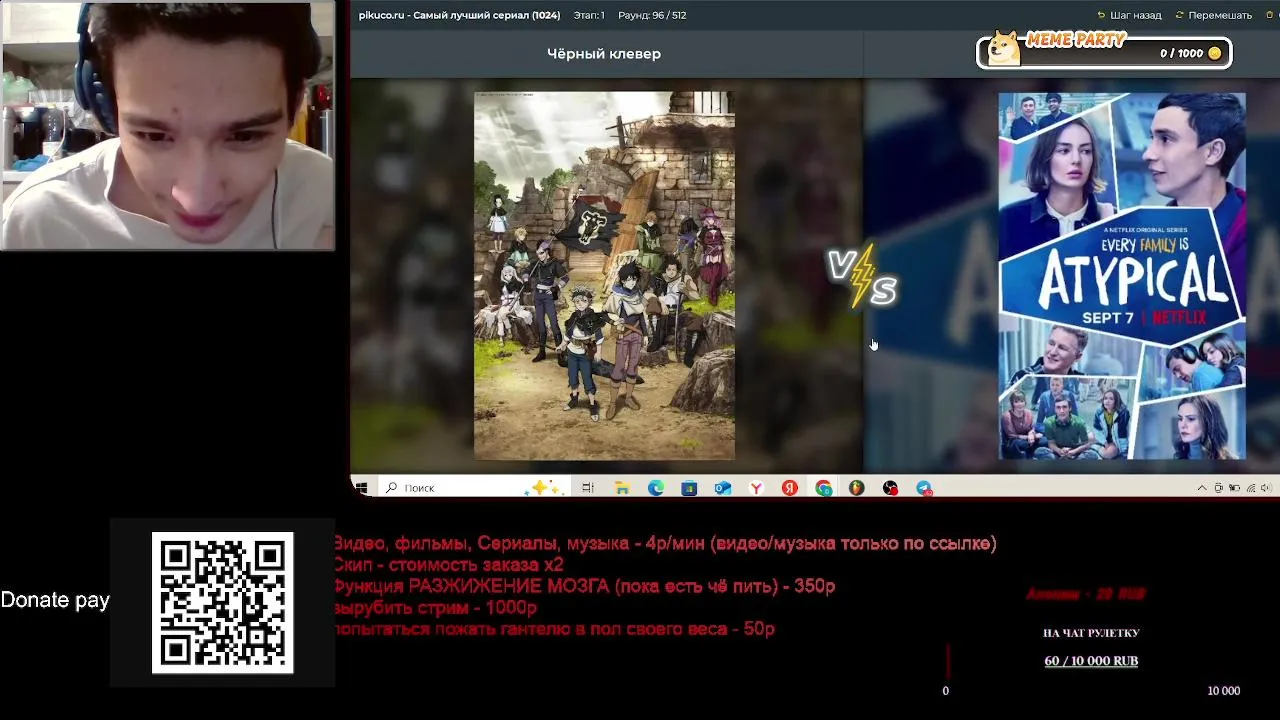Switch to Google Chrome on the taskbar
Image resolution: width=1280 pixels, height=720 pixels.
[x=823, y=488]
